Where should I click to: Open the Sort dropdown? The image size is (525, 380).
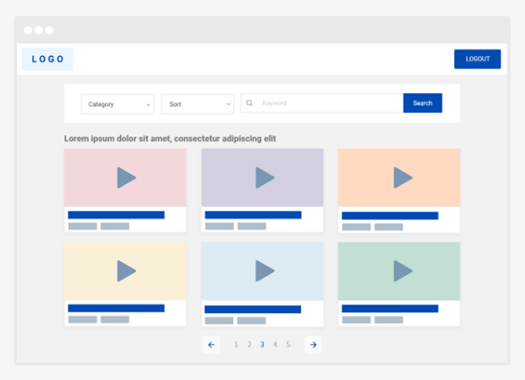[x=198, y=104]
